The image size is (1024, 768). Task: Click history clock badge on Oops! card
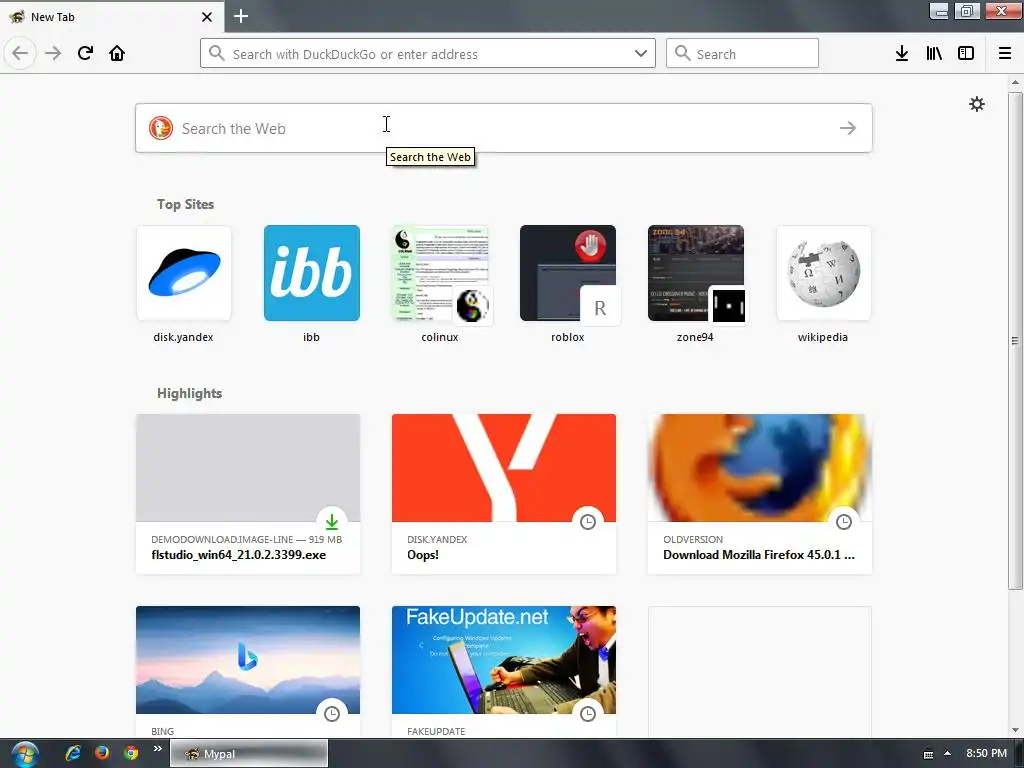(588, 522)
